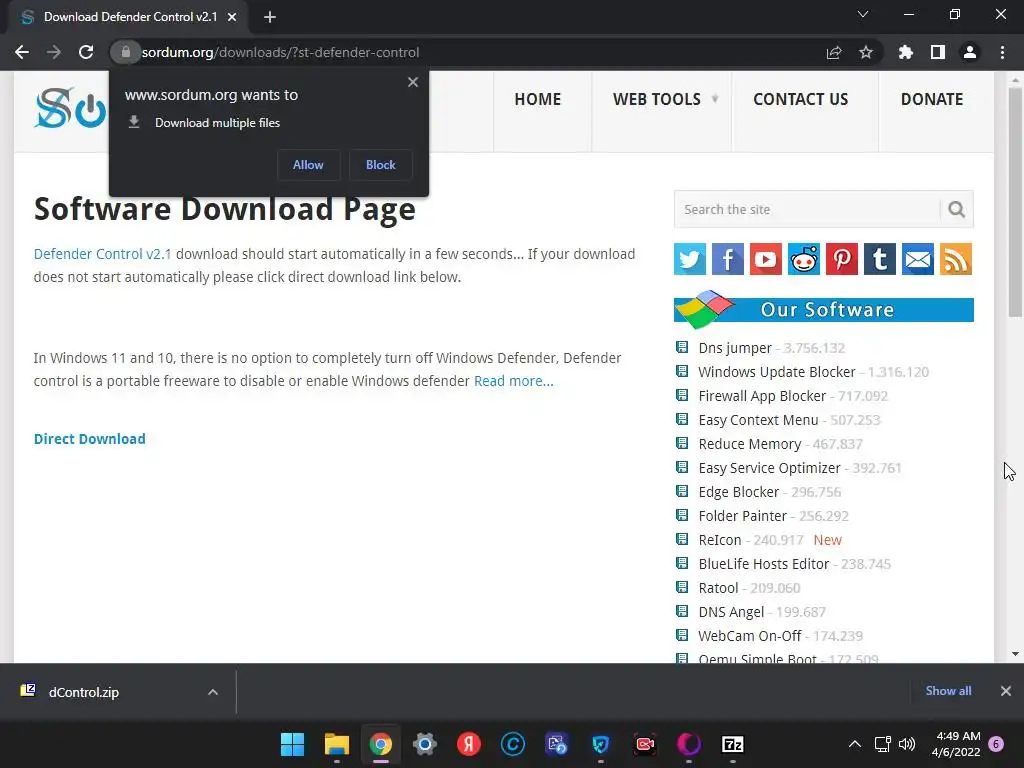Toggle the side panel icon
The image size is (1024, 768).
coord(938,52)
